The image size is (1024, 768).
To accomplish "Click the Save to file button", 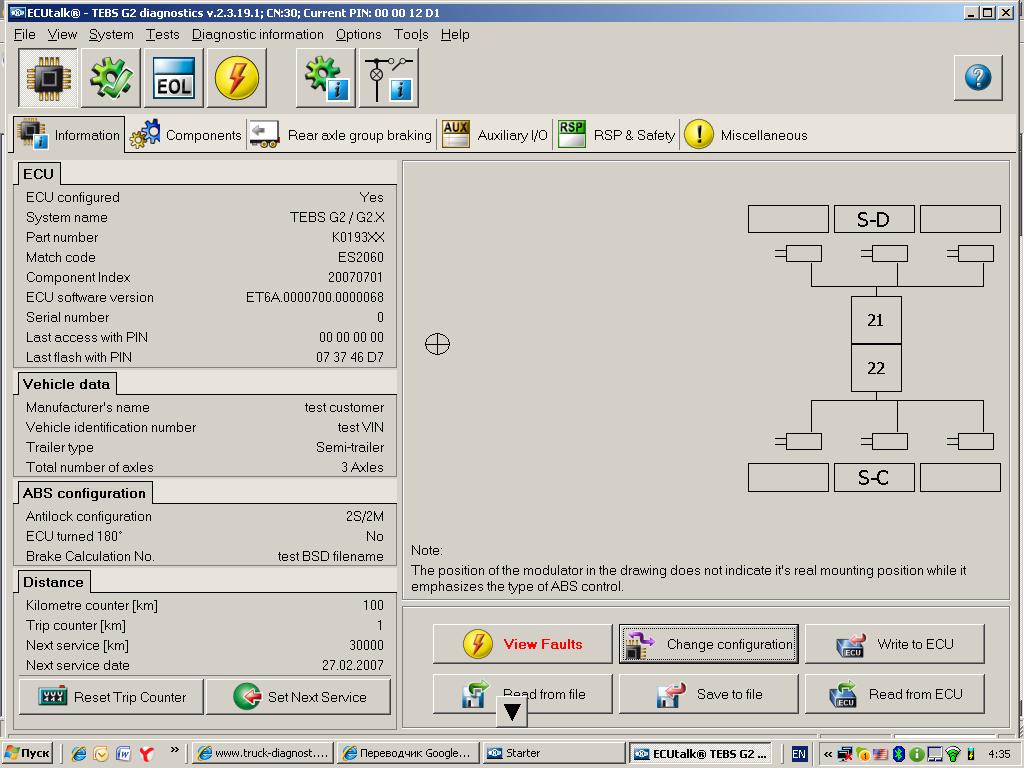I will [x=709, y=694].
